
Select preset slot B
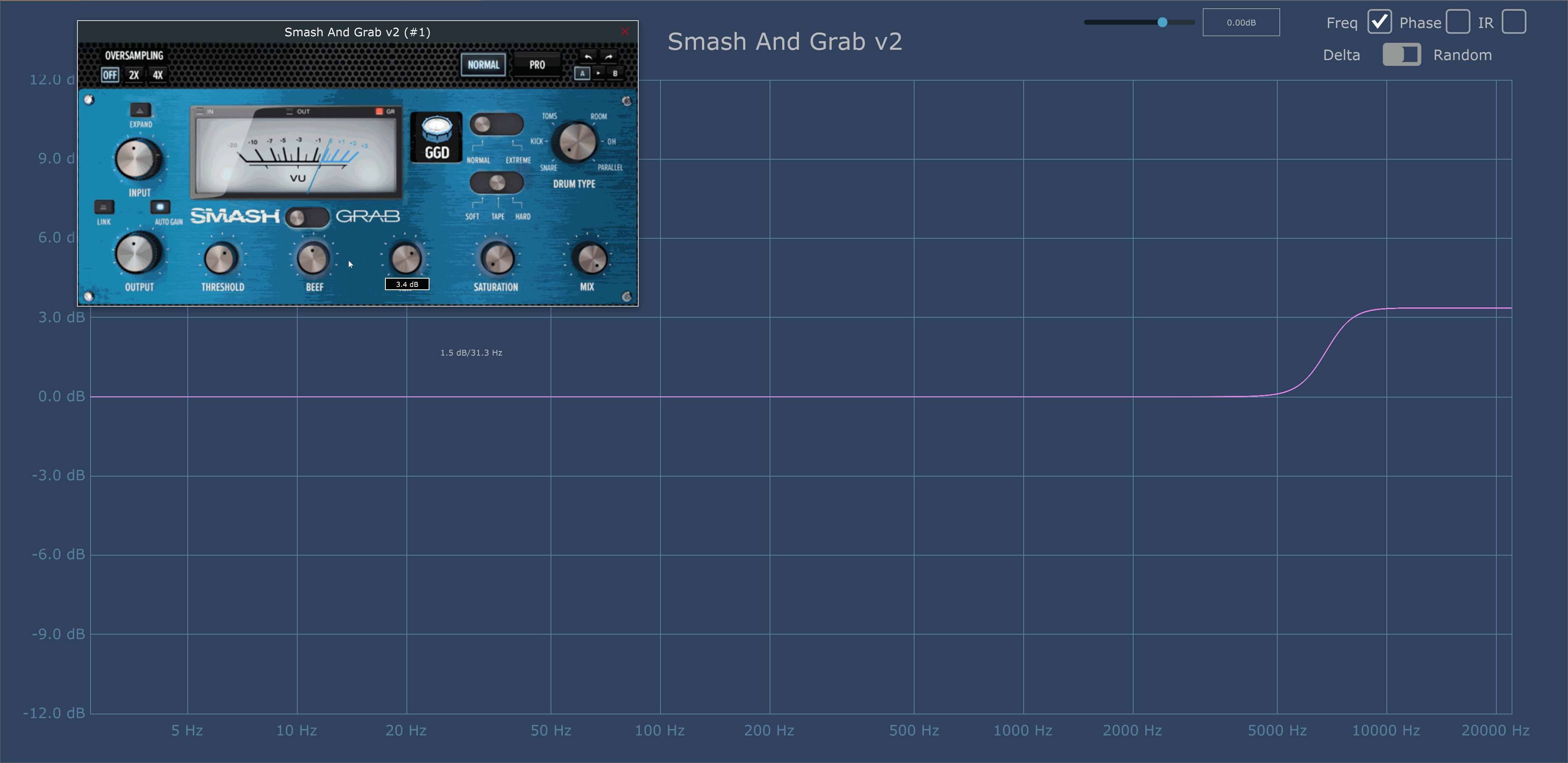point(615,74)
